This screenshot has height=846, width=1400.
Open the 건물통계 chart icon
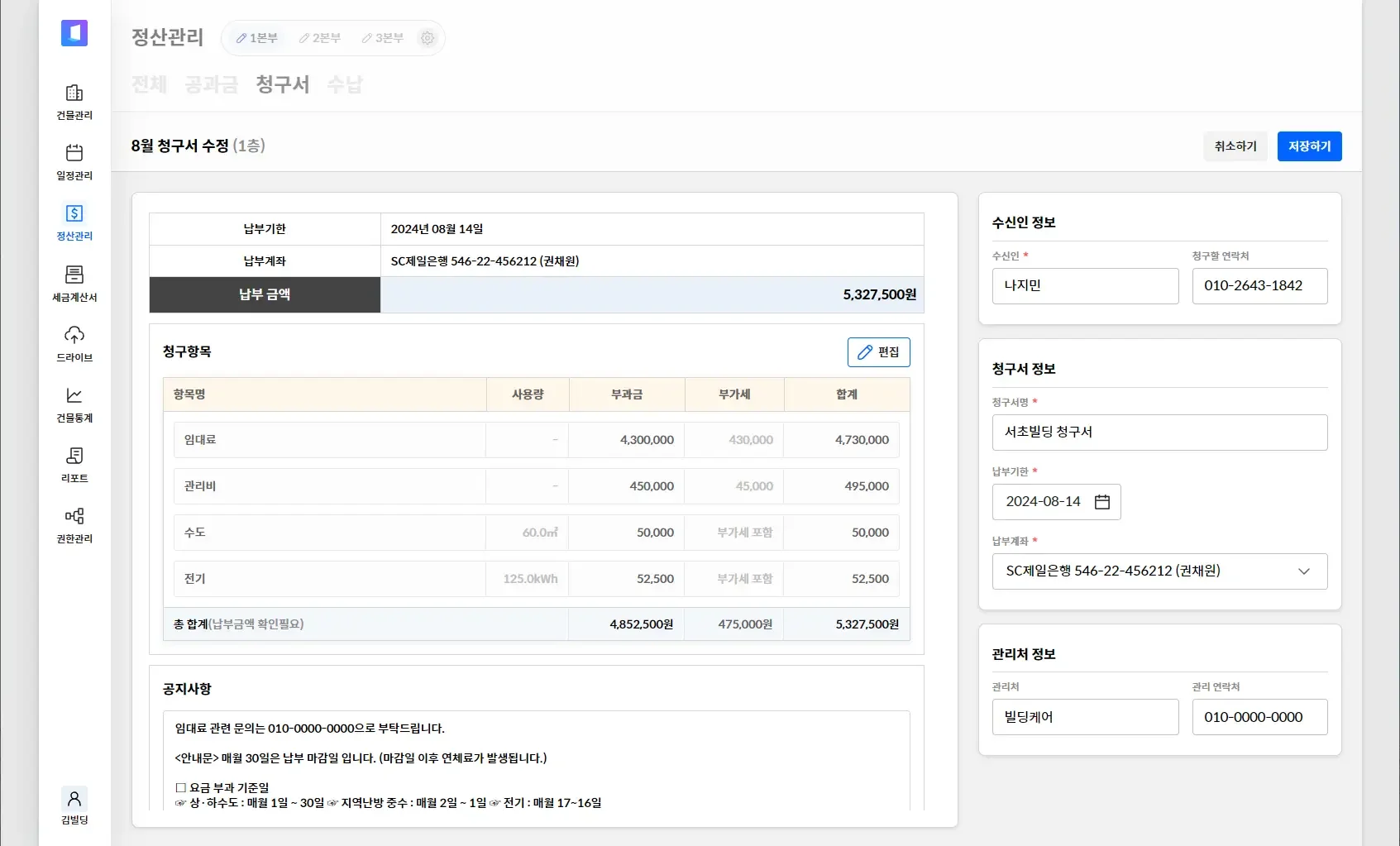pyautogui.click(x=74, y=396)
